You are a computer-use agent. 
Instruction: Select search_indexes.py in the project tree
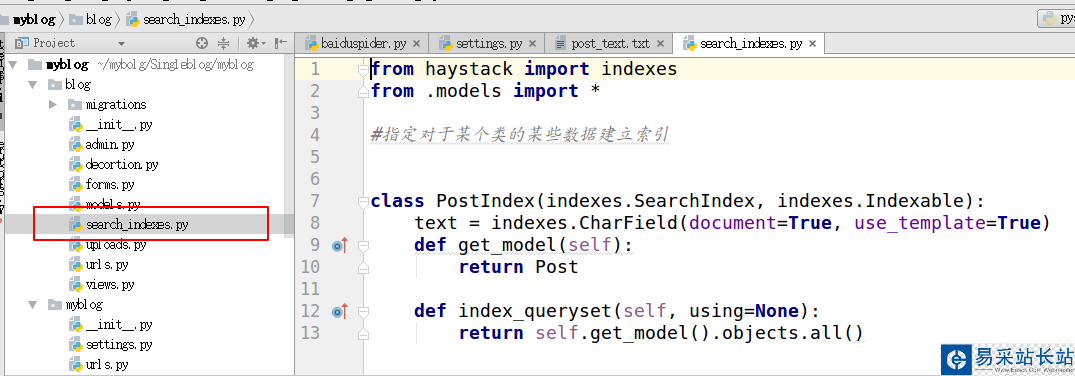(x=136, y=224)
